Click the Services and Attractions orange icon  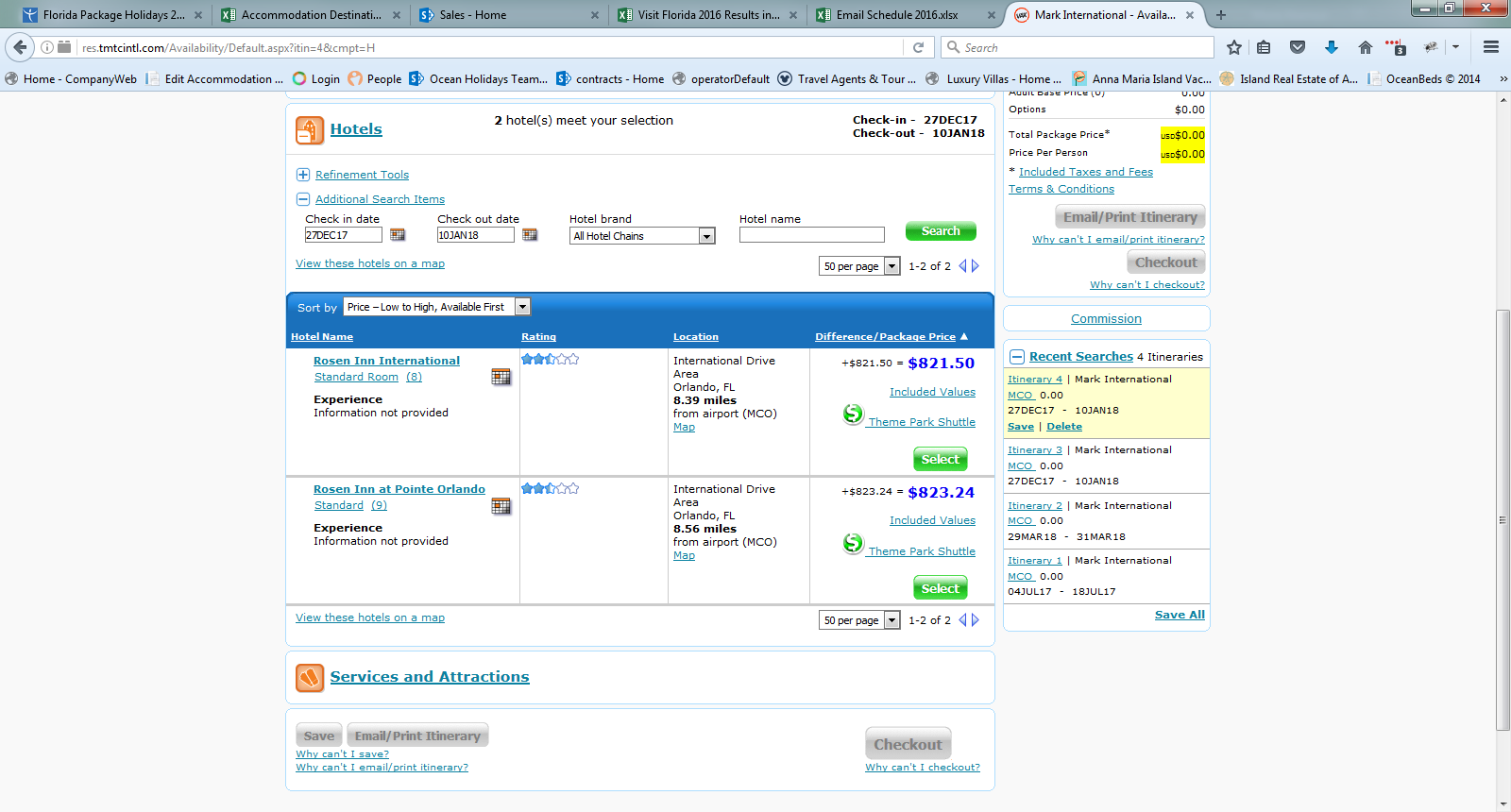(310, 678)
